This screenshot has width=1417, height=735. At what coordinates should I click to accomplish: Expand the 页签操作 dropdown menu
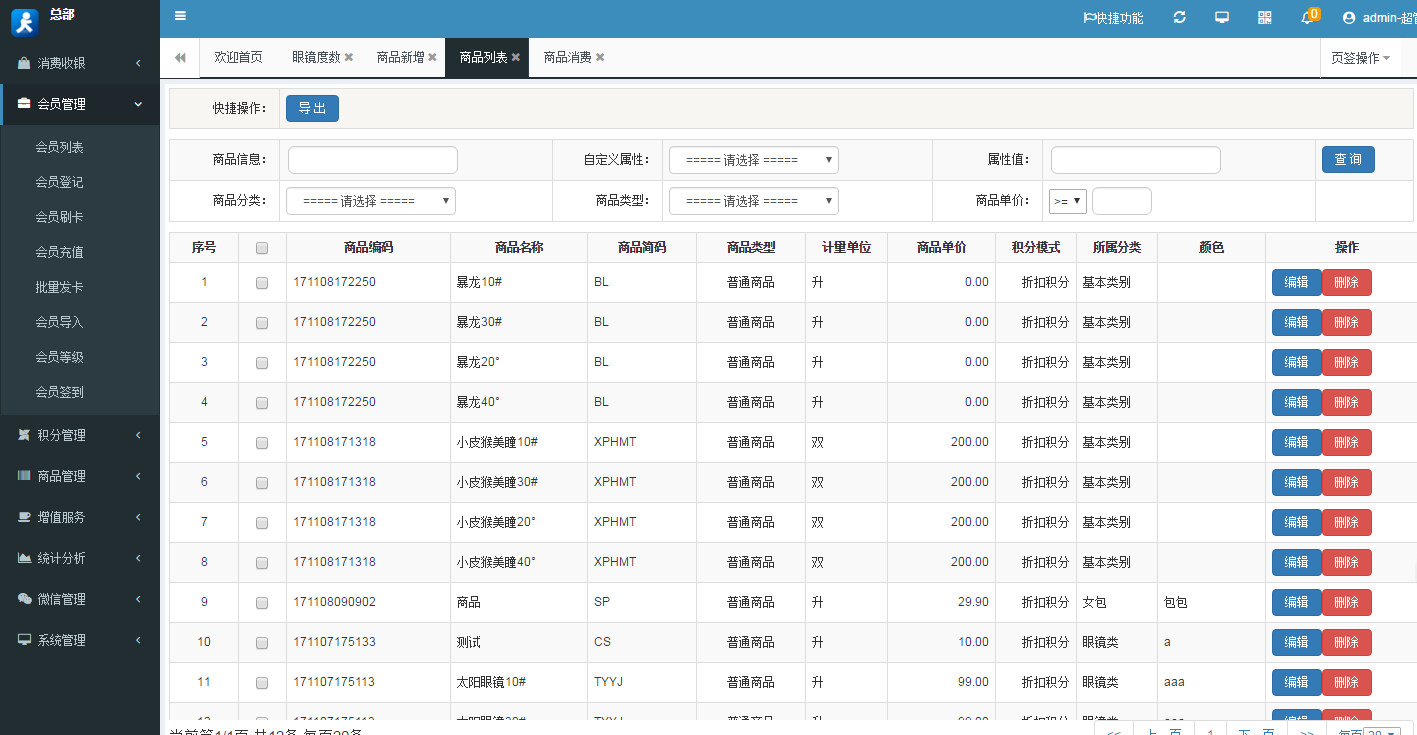[x=1360, y=58]
